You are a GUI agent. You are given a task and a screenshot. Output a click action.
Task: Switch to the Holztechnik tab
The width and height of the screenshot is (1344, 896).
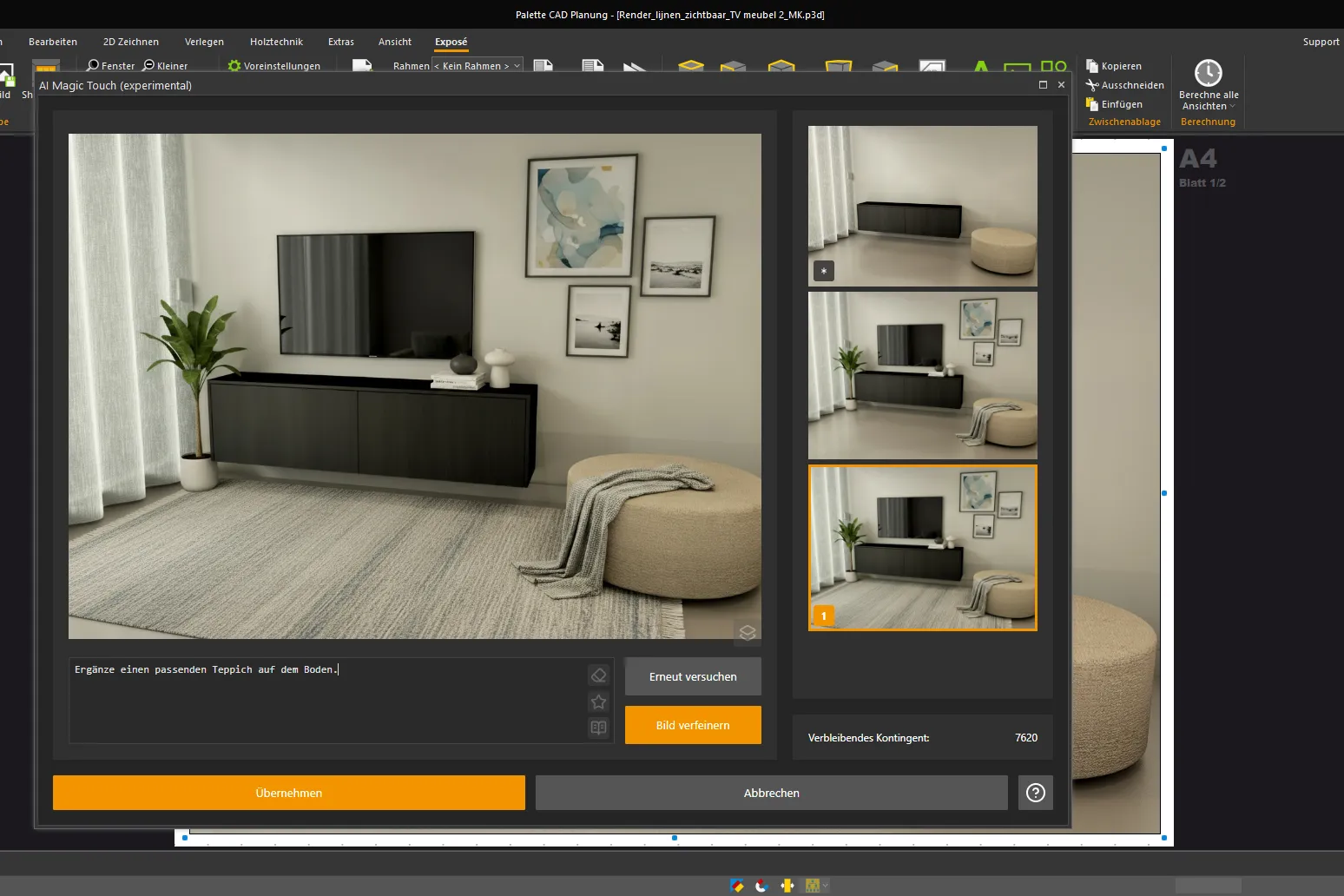point(276,42)
